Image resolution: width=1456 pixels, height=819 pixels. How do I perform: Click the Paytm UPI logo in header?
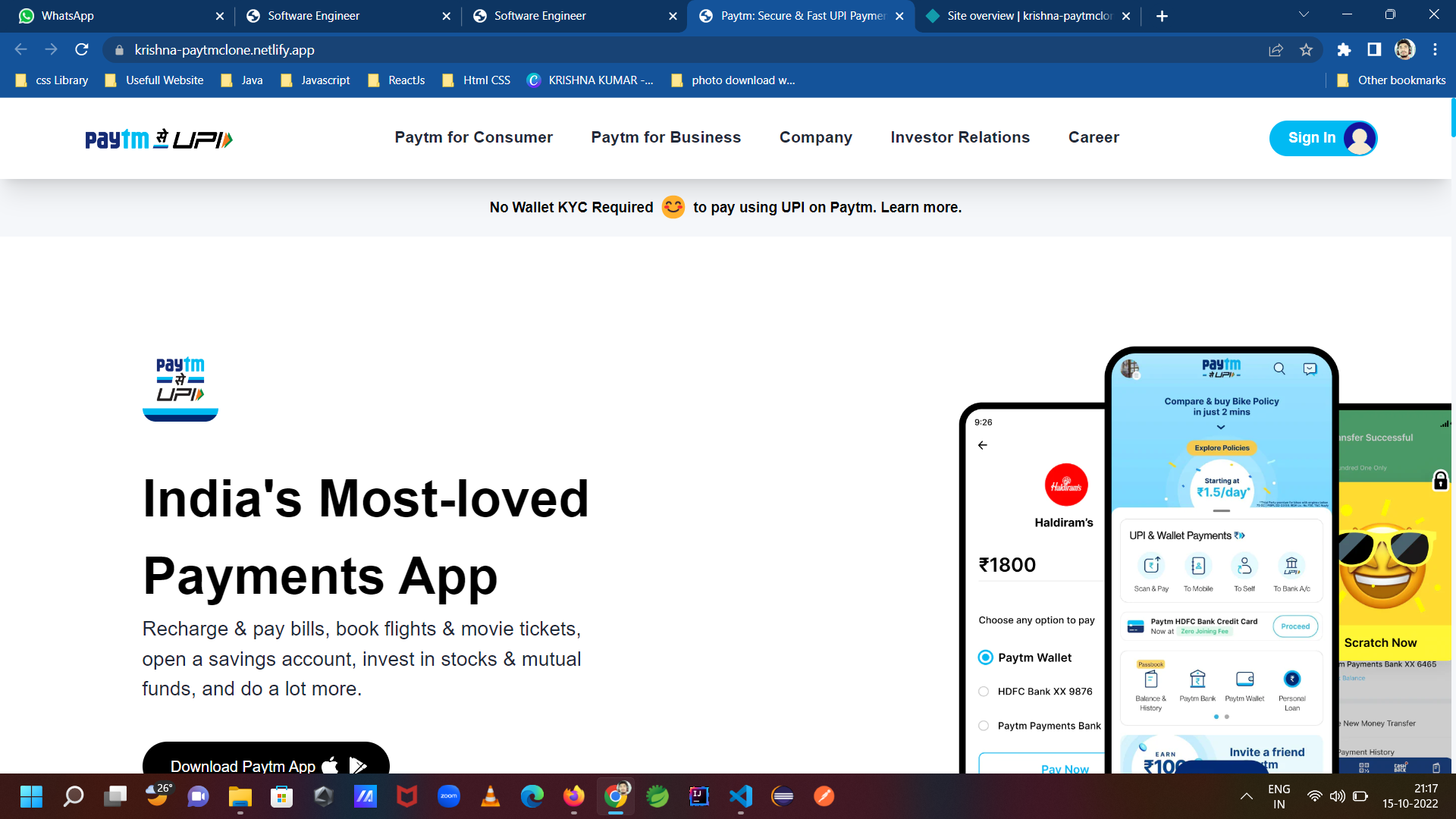[159, 139]
